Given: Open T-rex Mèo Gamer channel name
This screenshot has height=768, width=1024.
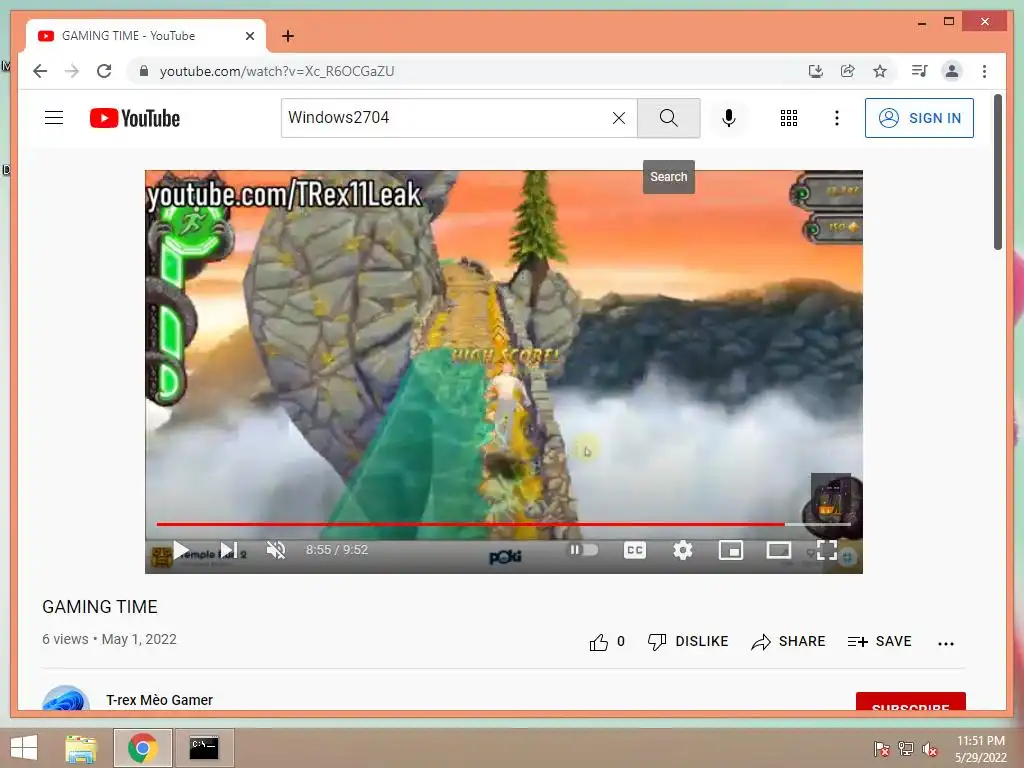Looking at the screenshot, I should coord(159,700).
